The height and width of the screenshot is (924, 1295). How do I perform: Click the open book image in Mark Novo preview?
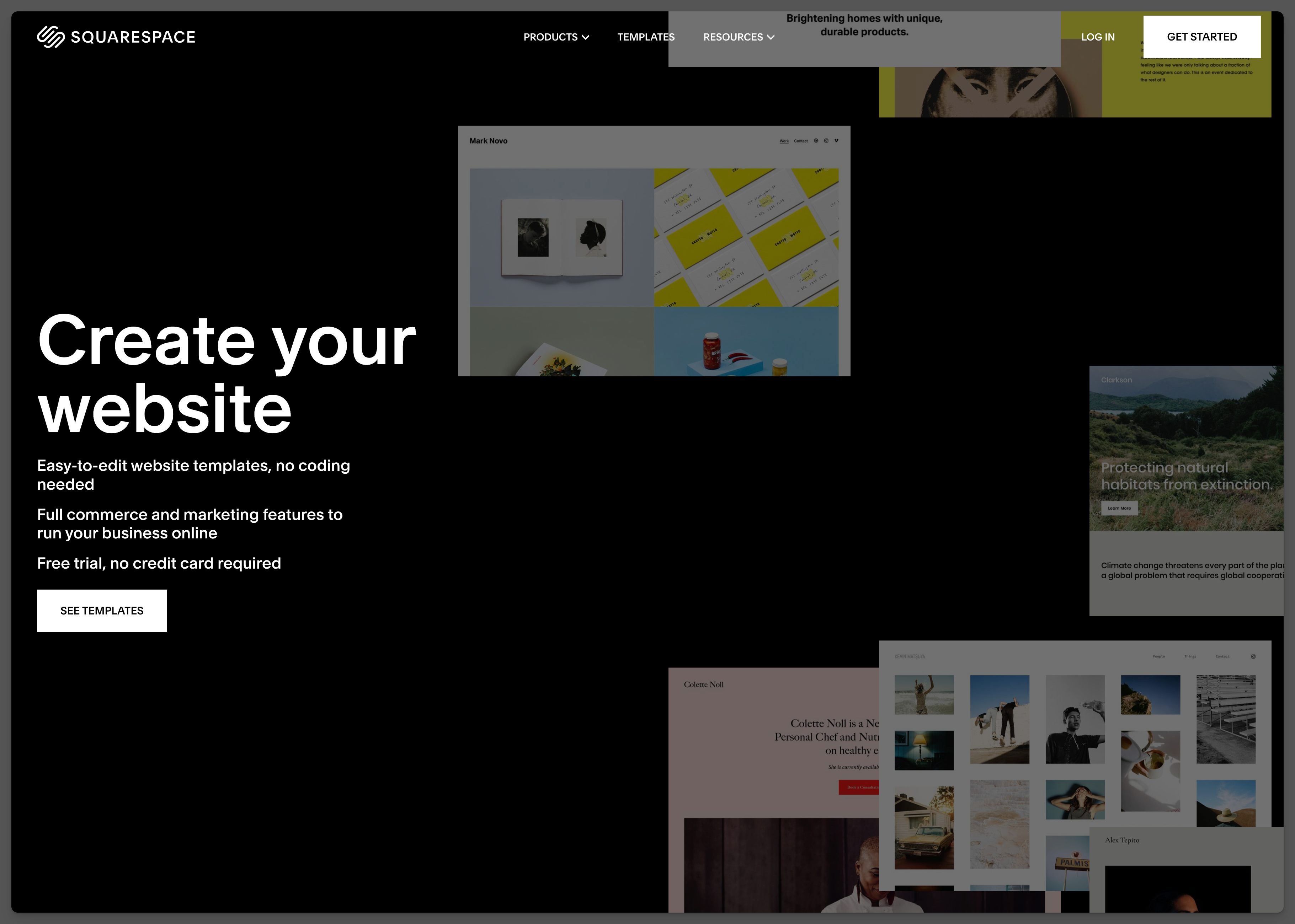pyautogui.click(x=562, y=237)
